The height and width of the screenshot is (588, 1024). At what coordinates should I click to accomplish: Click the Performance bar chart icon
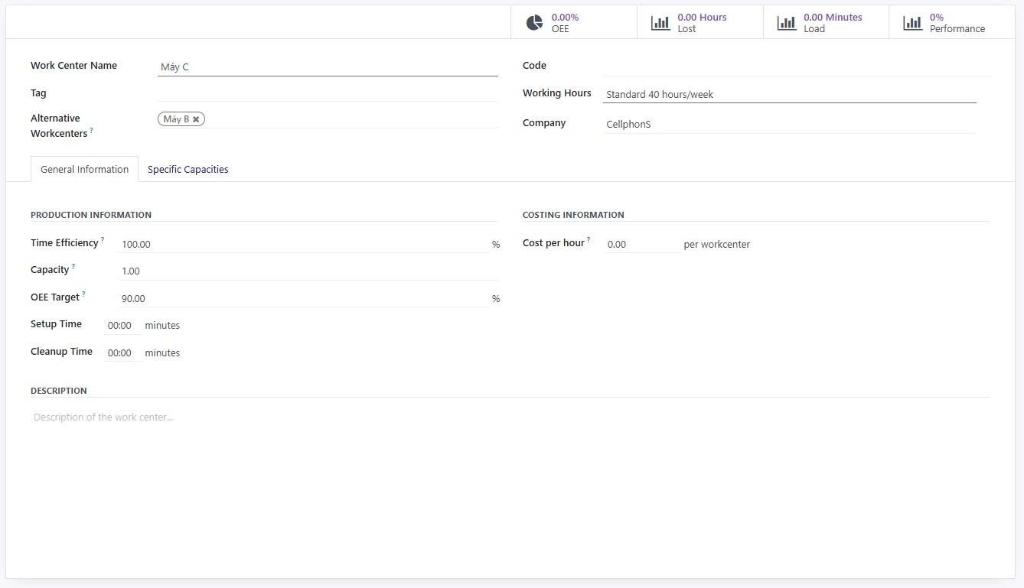point(912,23)
